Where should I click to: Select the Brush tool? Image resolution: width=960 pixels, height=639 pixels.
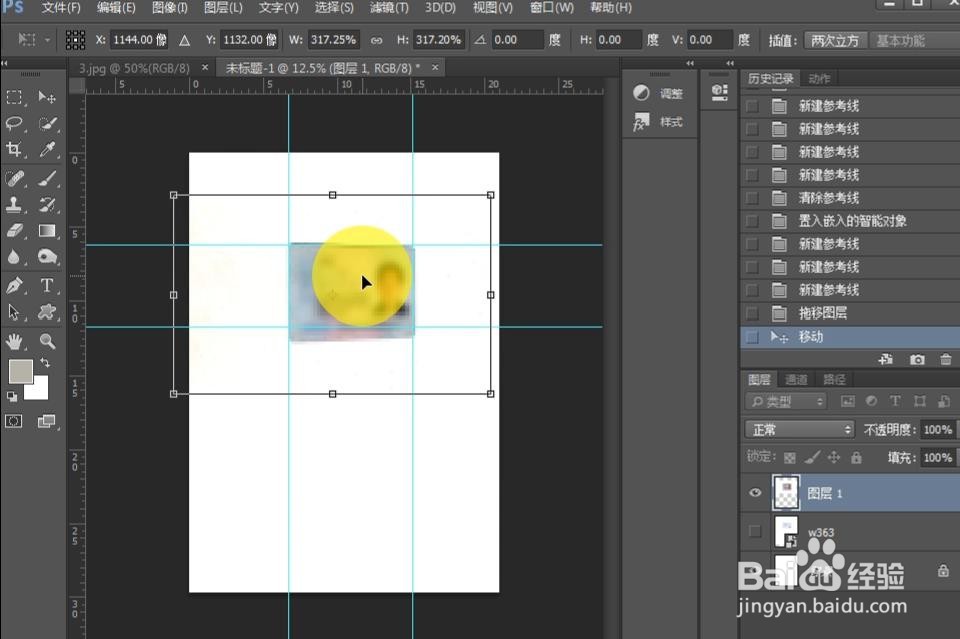47,178
